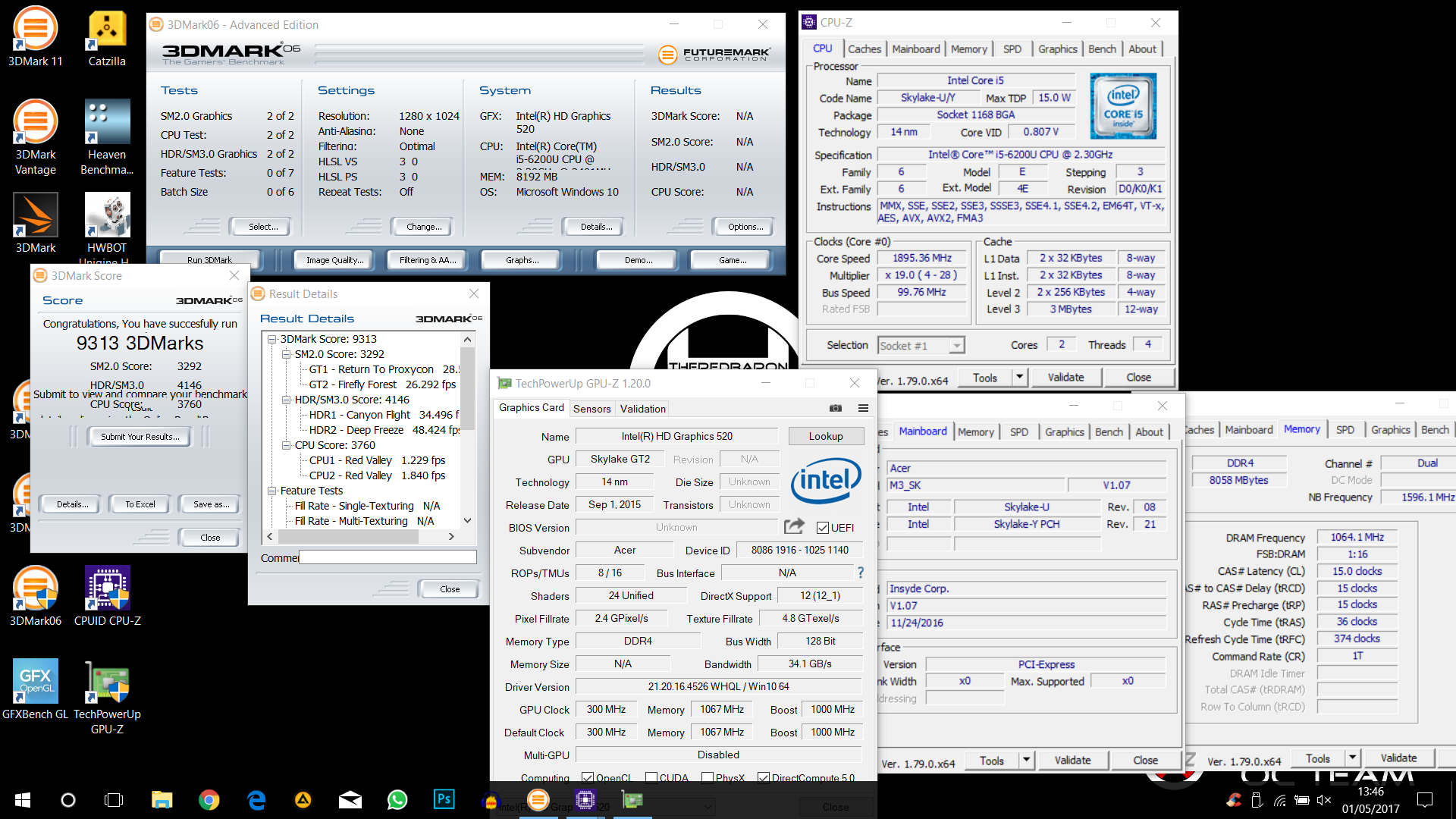Click Validate in the top CPU-Z window
Viewport: 1456px width, 819px height.
tap(1065, 377)
